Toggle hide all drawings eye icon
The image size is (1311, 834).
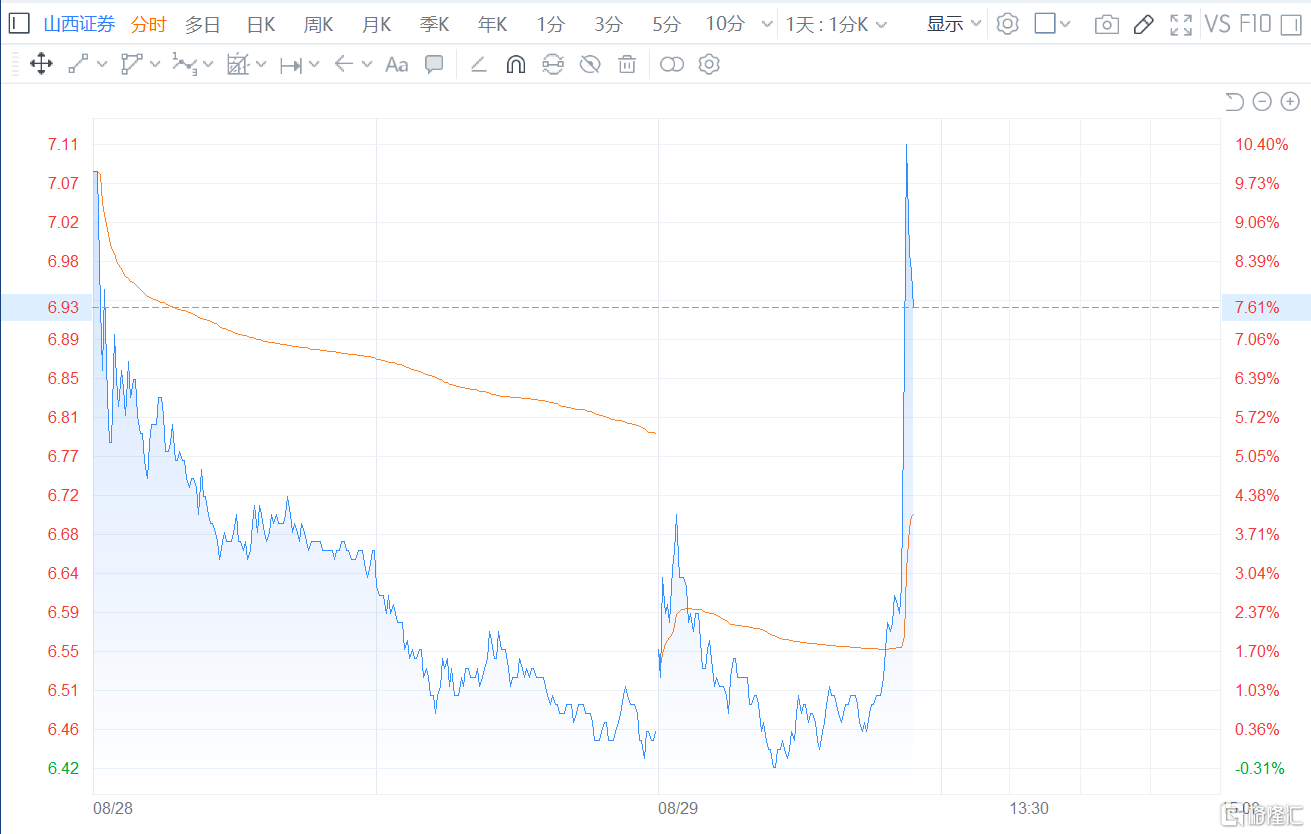pyautogui.click(x=590, y=65)
